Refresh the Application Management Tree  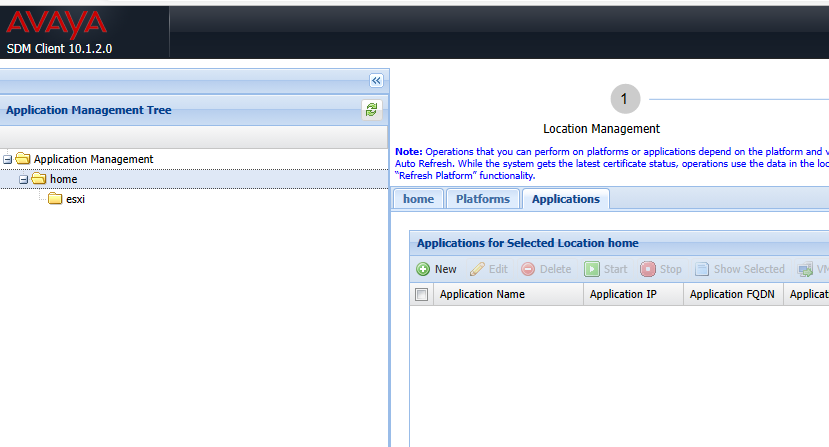pos(372,110)
